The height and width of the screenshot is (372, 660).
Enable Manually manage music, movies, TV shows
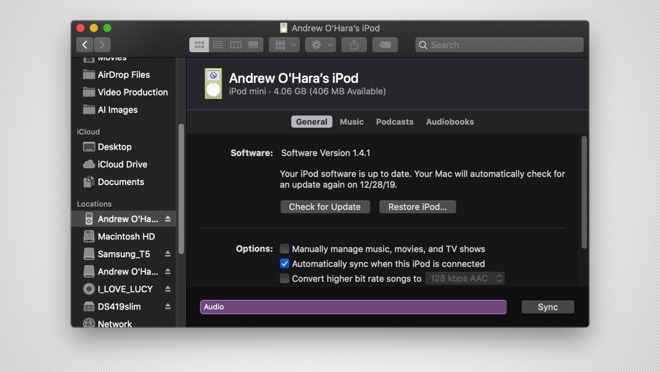click(x=285, y=249)
